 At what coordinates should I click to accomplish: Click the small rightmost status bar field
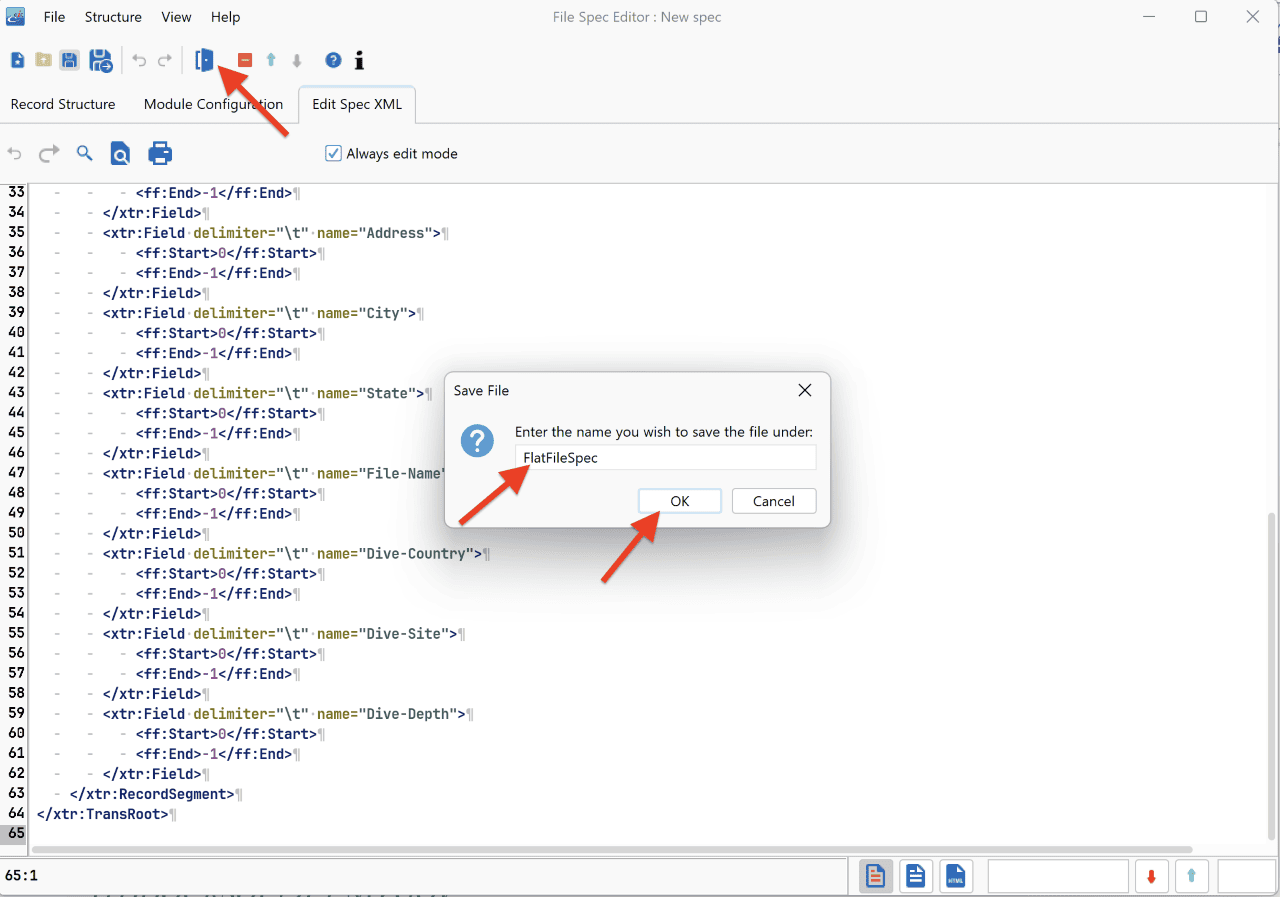(x=1246, y=876)
